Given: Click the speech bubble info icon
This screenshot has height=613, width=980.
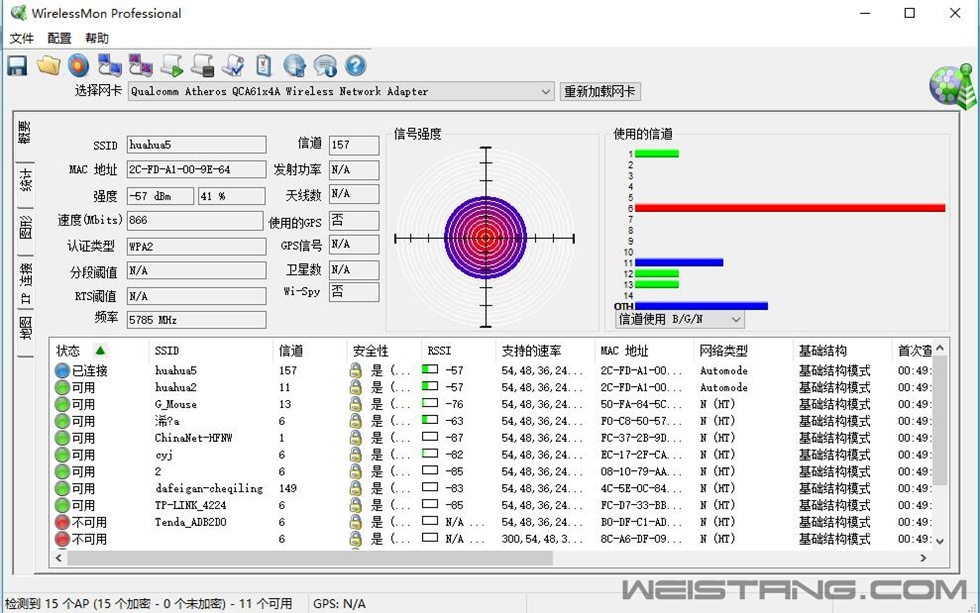Looking at the screenshot, I should [325, 66].
